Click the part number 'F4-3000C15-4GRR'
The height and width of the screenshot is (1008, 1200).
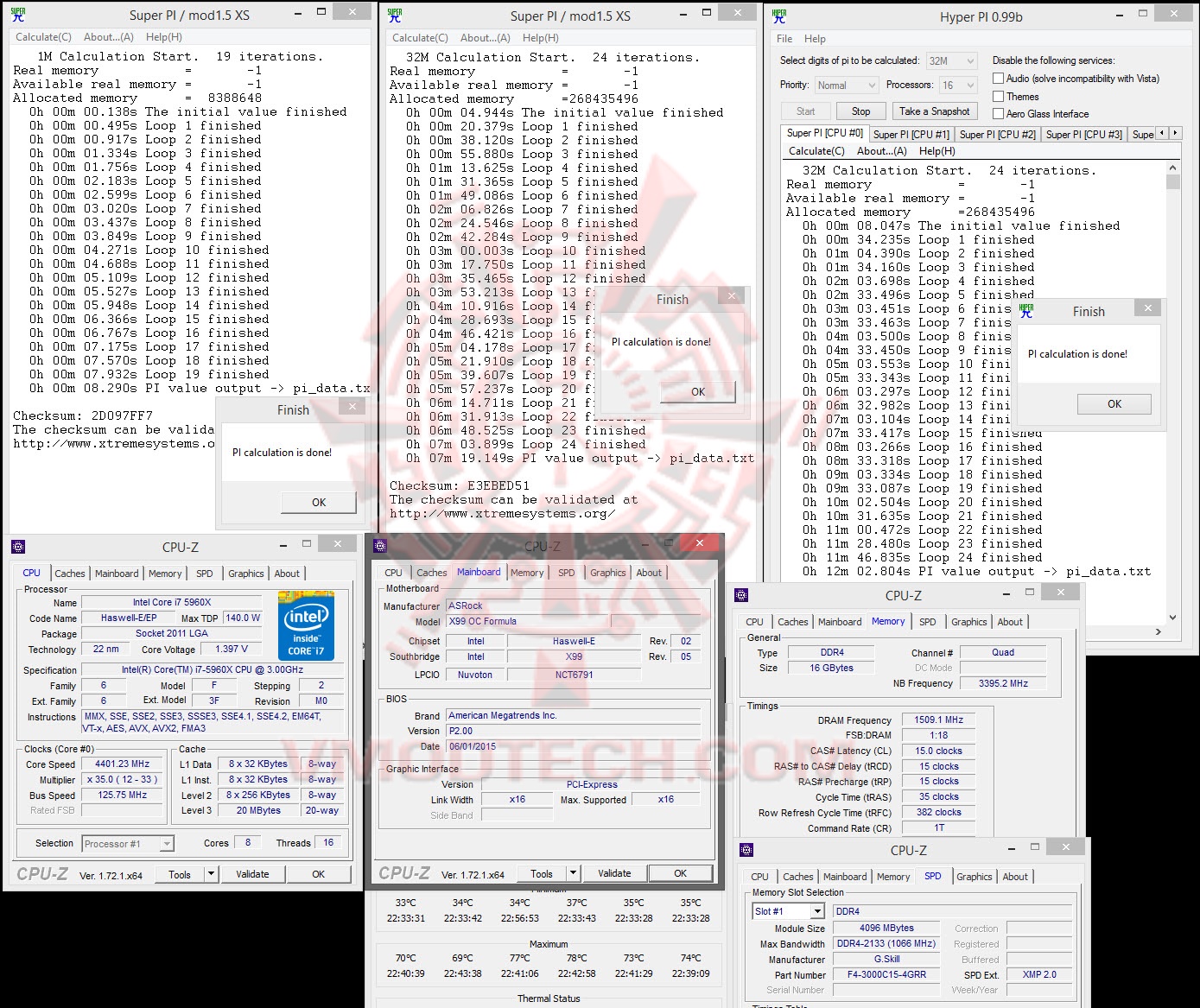(886, 974)
